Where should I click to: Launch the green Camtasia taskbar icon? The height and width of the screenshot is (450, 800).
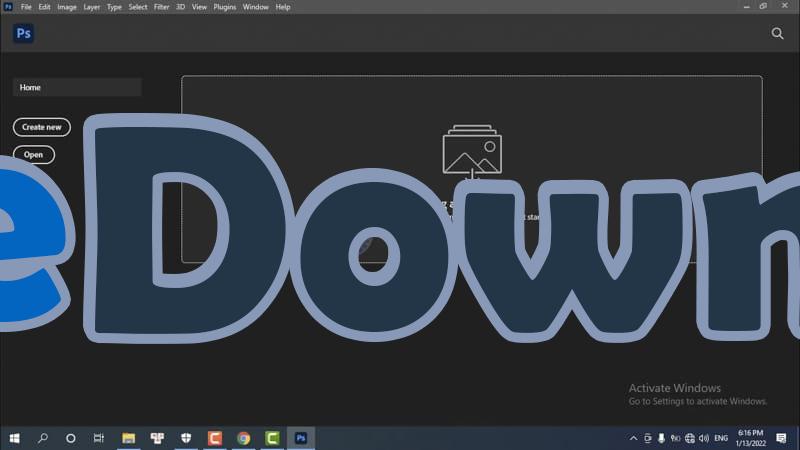pyautogui.click(x=272, y=438)
